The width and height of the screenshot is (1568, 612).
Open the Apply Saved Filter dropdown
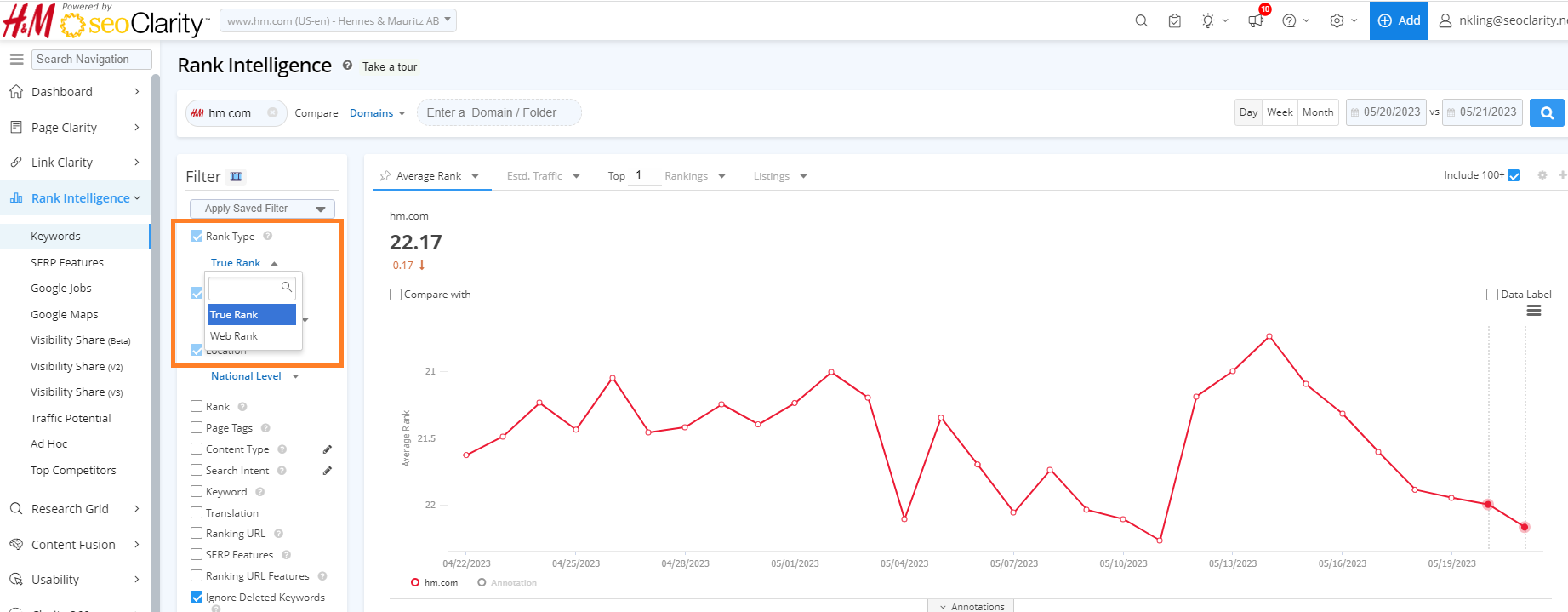(x=262, y=209)
